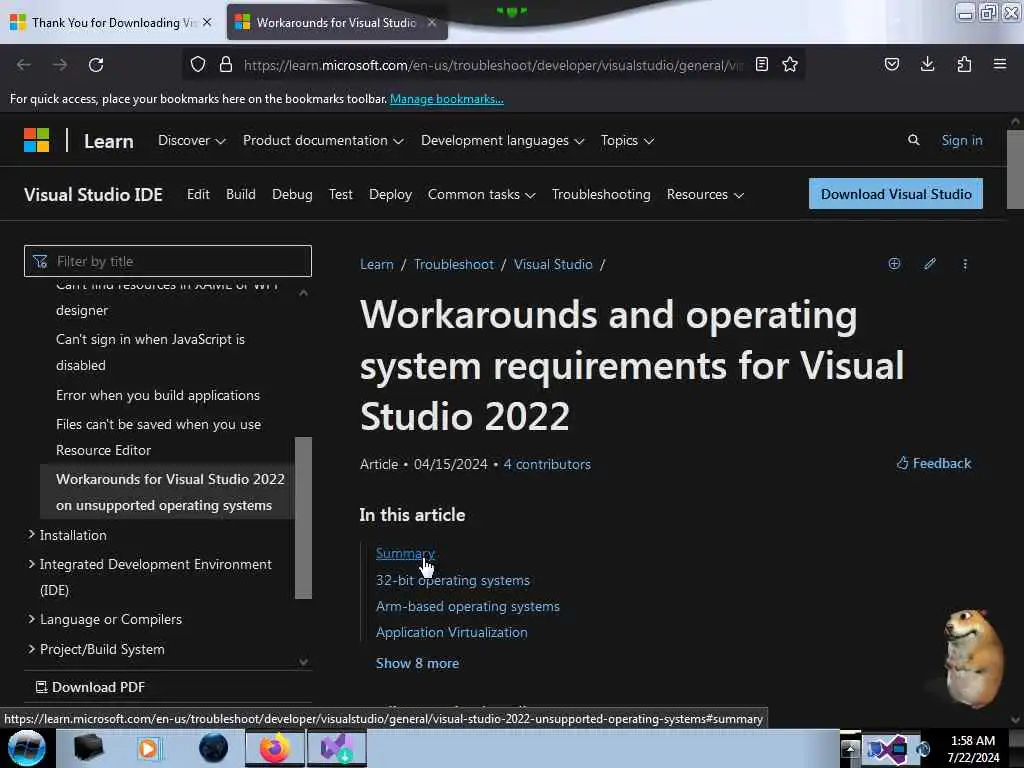
Task: Click the add to collection plus icon
Action: tap(894, 264)
